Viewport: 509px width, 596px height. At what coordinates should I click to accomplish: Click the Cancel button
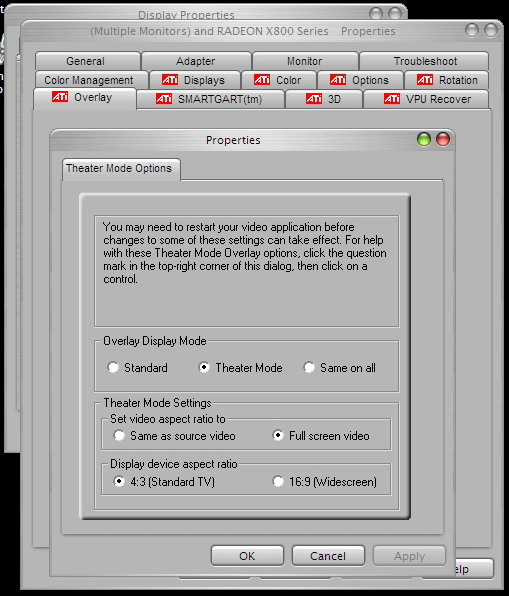pyautogui.click(x=328, y=556)
